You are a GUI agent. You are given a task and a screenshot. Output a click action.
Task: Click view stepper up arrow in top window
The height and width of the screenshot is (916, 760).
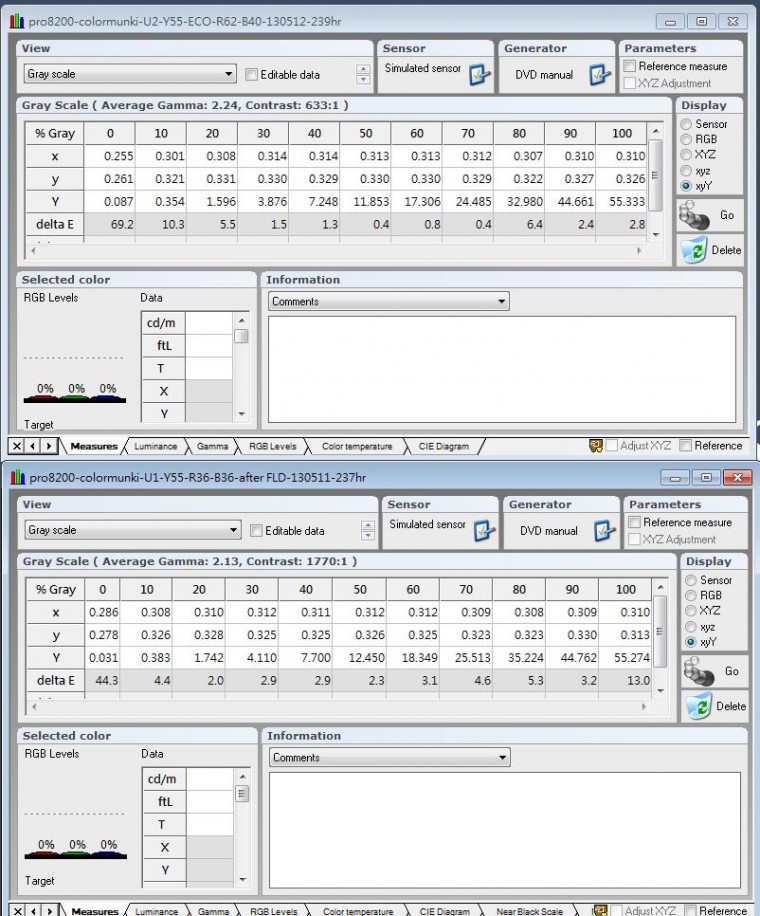(x=363, y=70)
